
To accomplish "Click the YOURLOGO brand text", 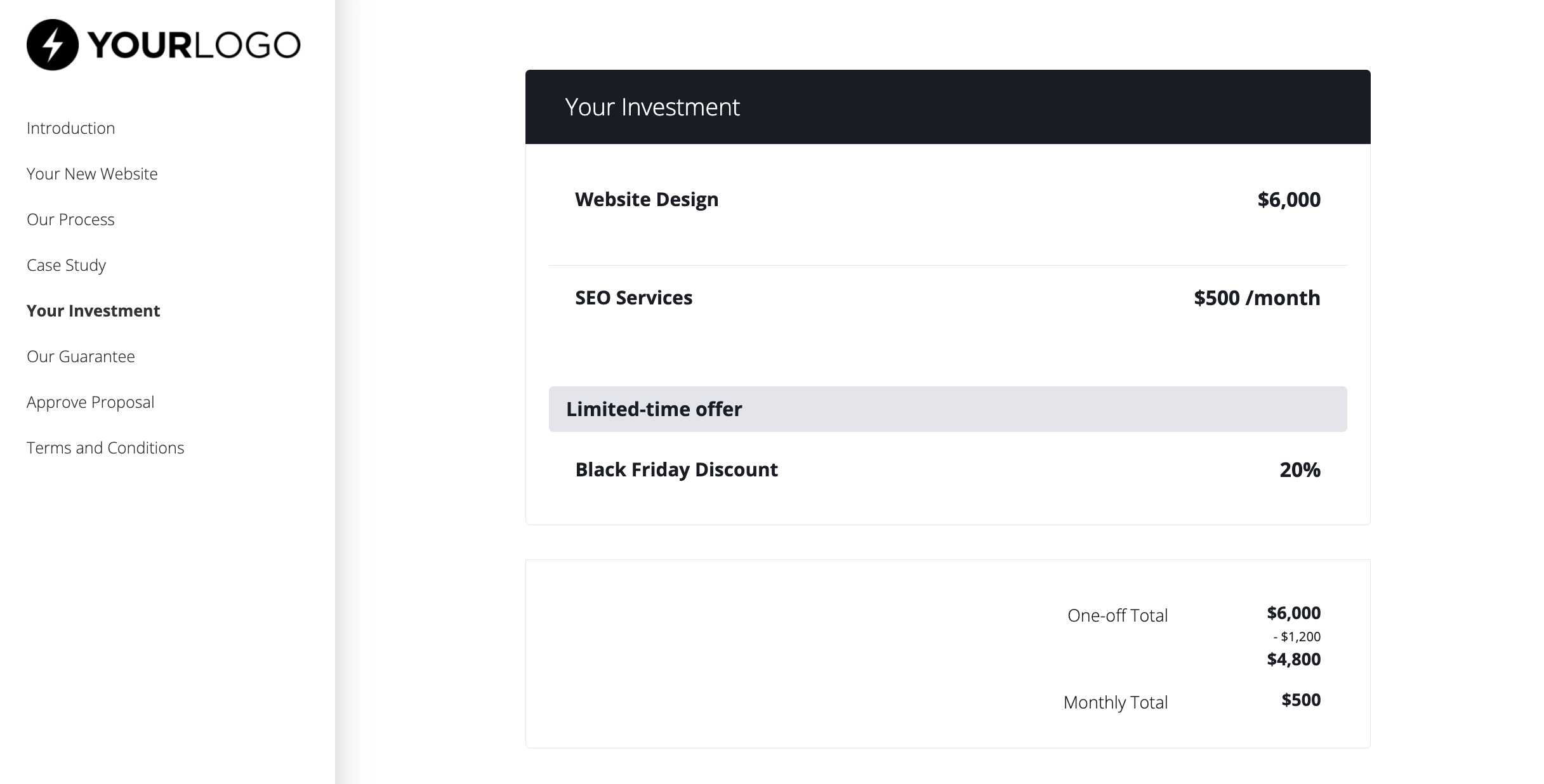I will 194,45.
